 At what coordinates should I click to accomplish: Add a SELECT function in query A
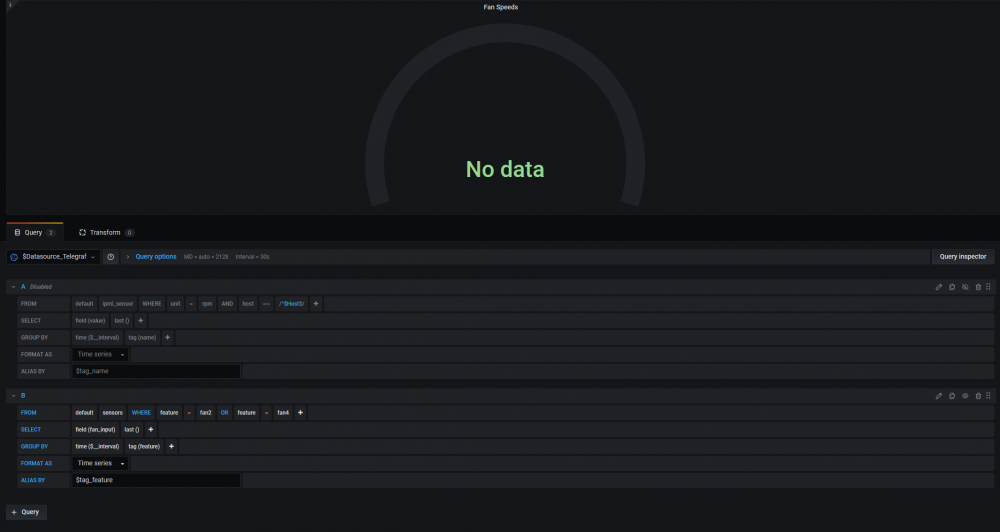[x=141, y=321]
